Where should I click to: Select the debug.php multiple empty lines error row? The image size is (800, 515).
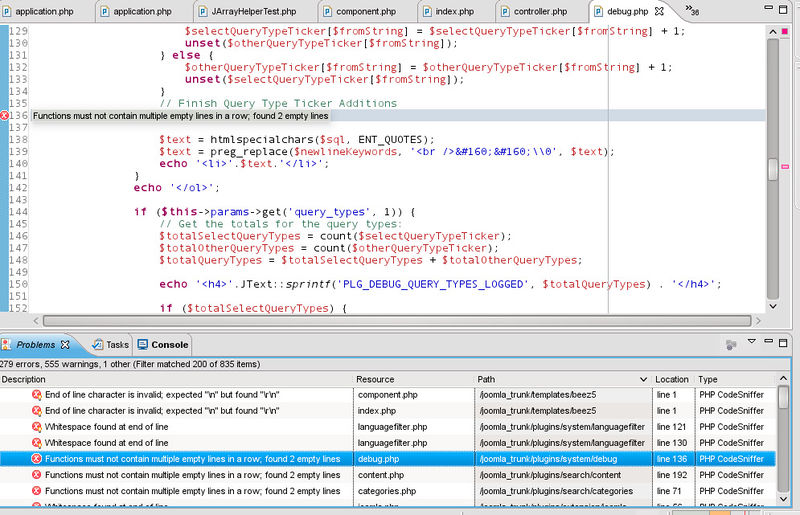(192, 459)
